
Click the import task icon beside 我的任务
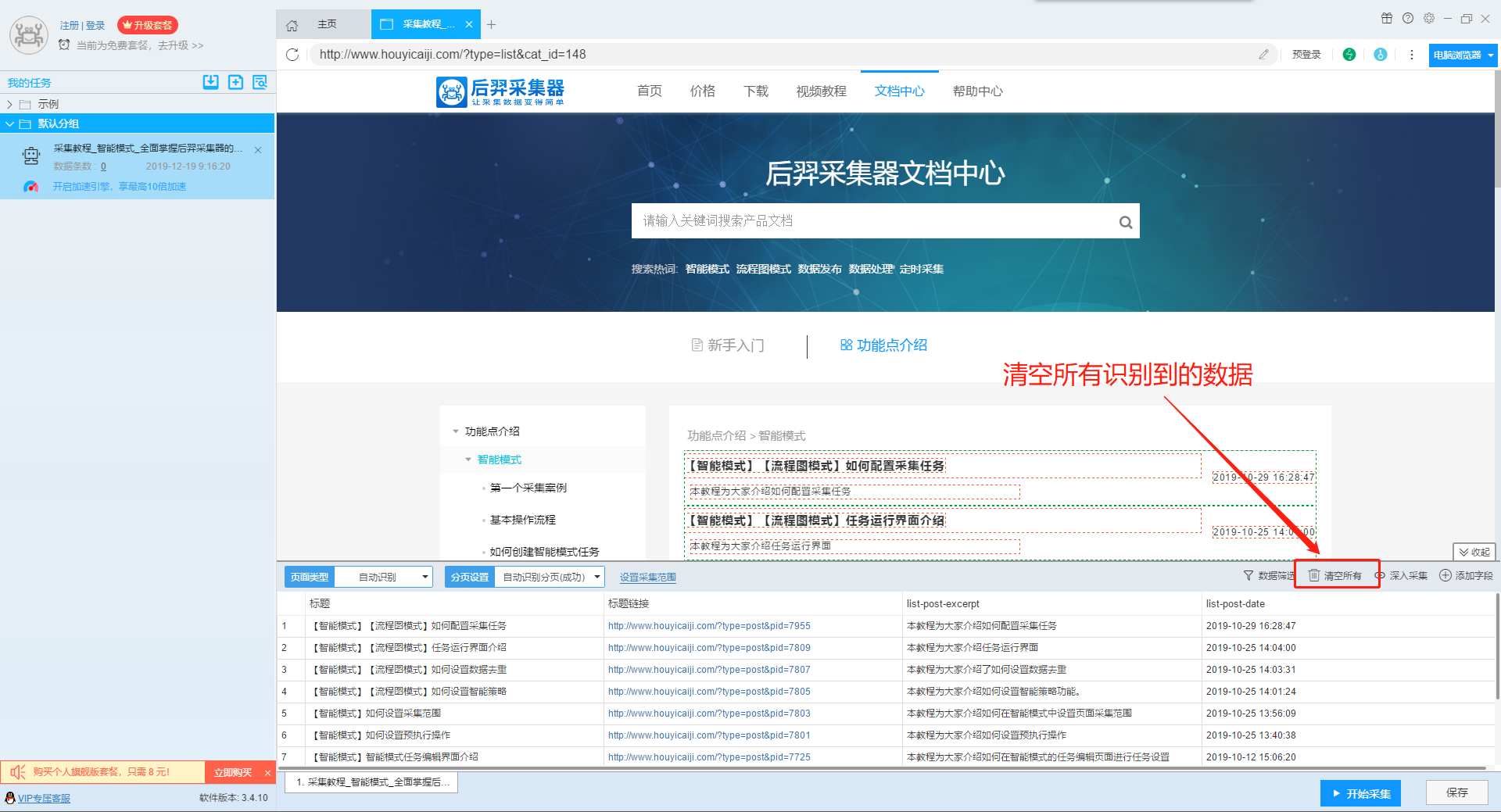[210, 82]
